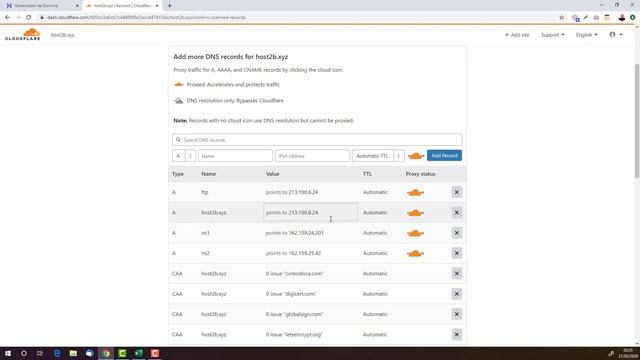
Task: Click the 0 issue "digicert.com" value
Action: 291,294
